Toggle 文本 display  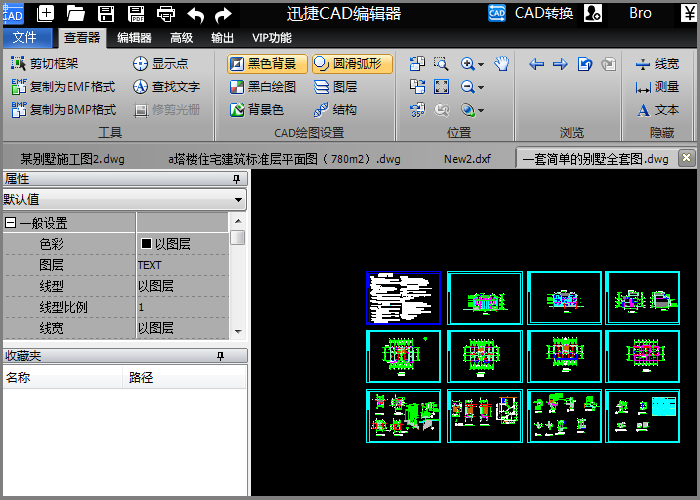pos(658,110)
